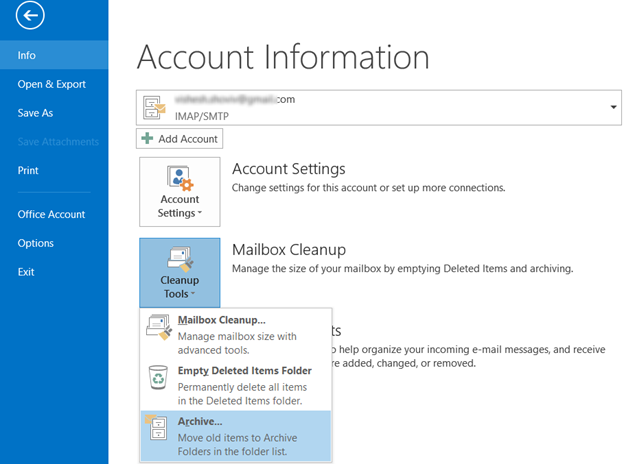This screenshot has height=464, width=624.
Task: Select the Info tab in sidebar
Action: point(54,55)
